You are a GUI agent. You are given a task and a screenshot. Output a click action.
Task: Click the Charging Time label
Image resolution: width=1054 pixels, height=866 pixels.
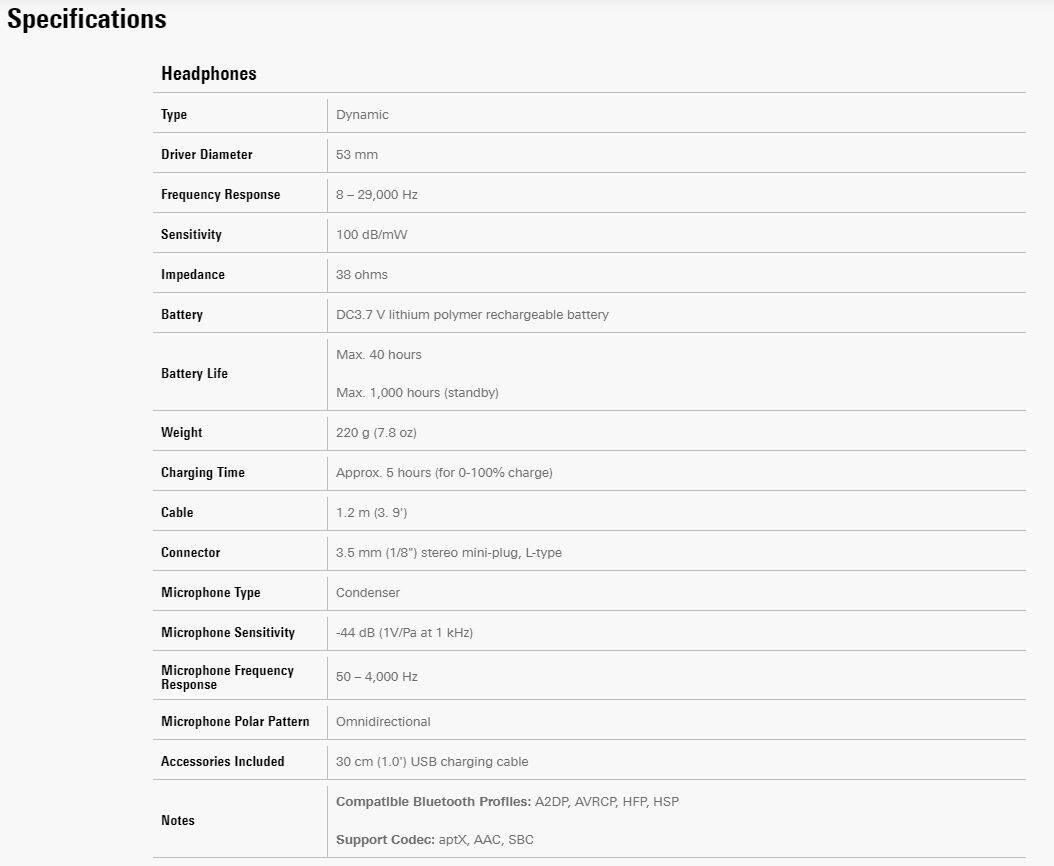(x=203, y=473)
